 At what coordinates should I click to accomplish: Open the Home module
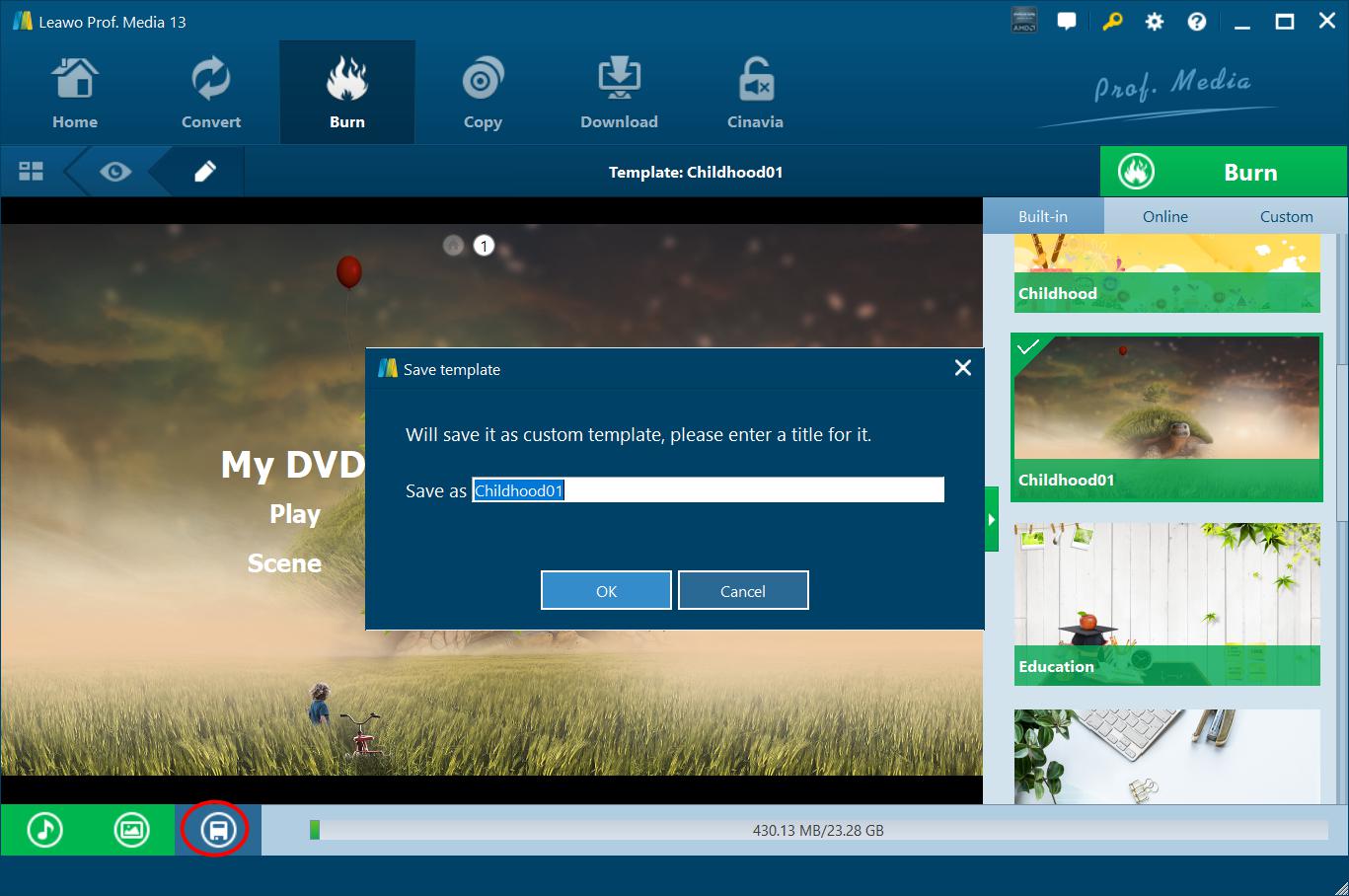[x=75, y=93]
